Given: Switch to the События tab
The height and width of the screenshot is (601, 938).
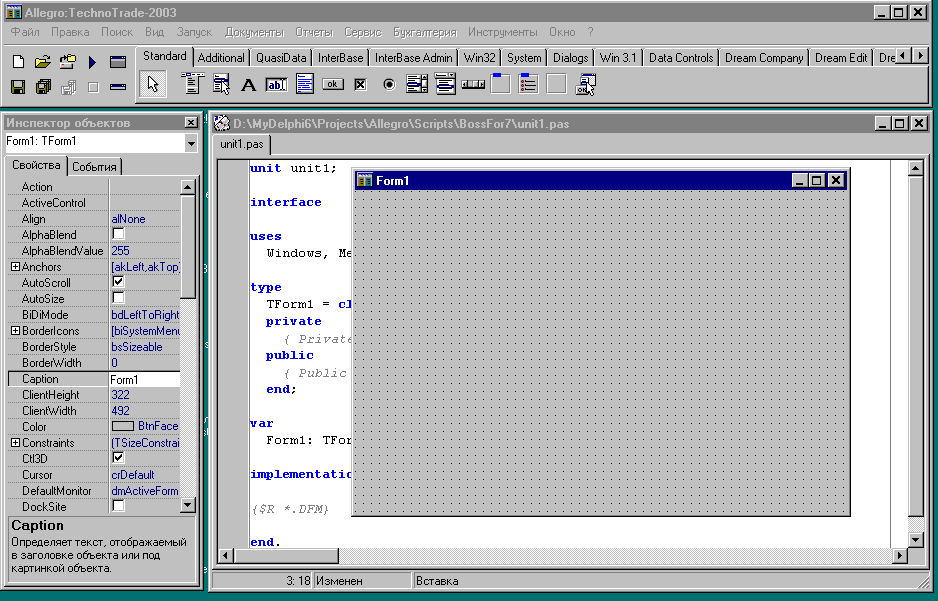Looking at the screenshot, I should [x=95, y=167].
